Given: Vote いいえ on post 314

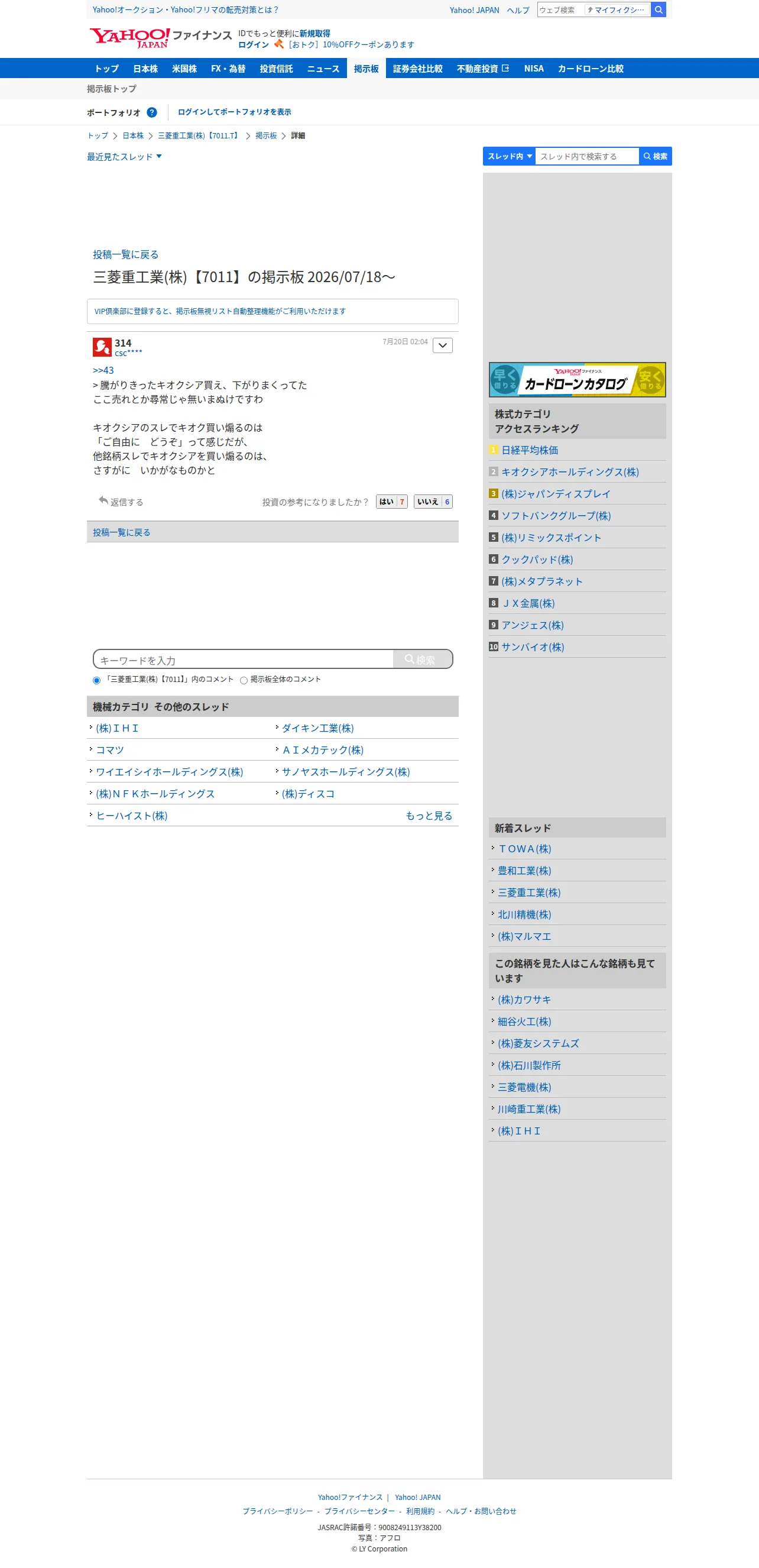Looking at the screenshot, I should [x=433, y=502].
